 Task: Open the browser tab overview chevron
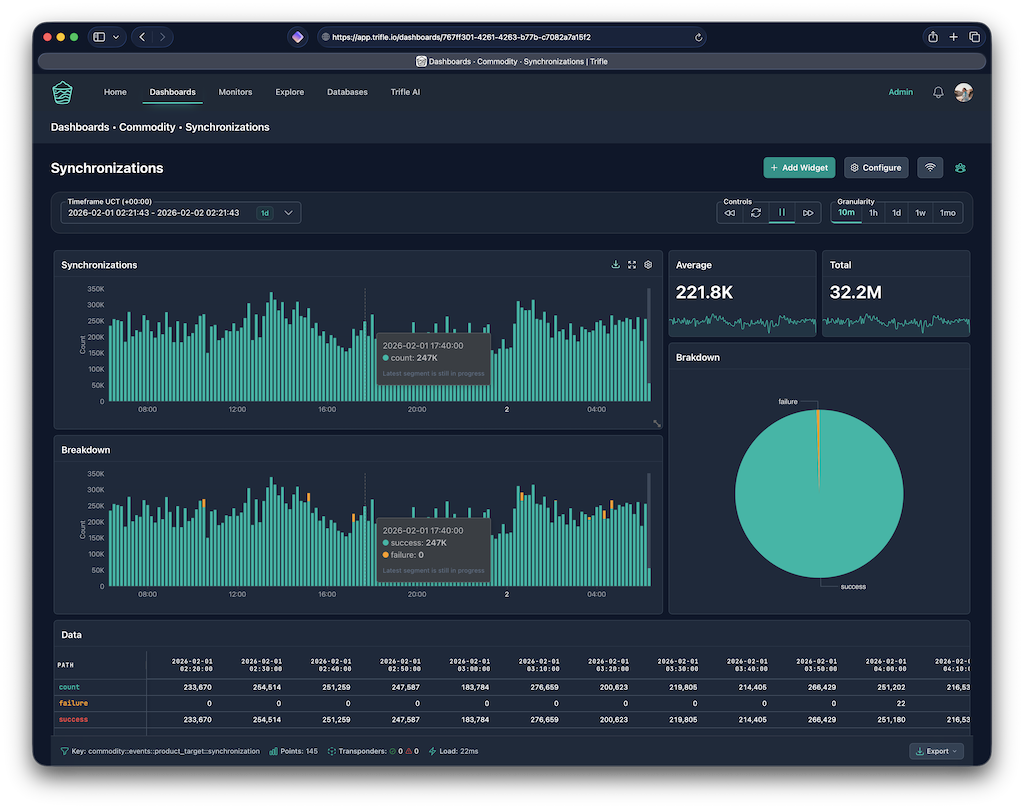pyautogui.click(x=118, y=36)
